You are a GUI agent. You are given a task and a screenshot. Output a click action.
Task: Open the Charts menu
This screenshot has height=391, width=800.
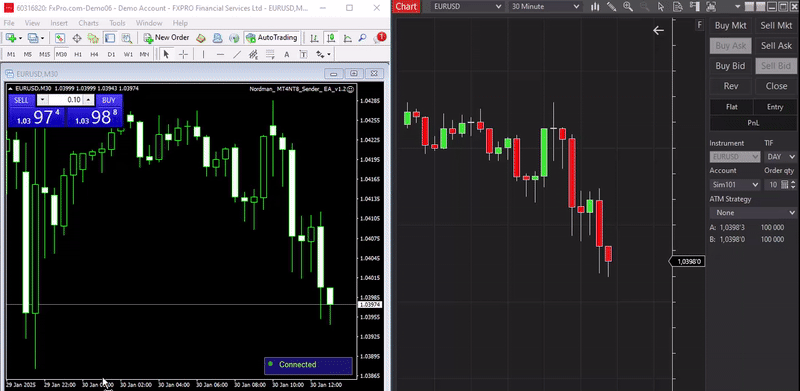coord(88,23)
